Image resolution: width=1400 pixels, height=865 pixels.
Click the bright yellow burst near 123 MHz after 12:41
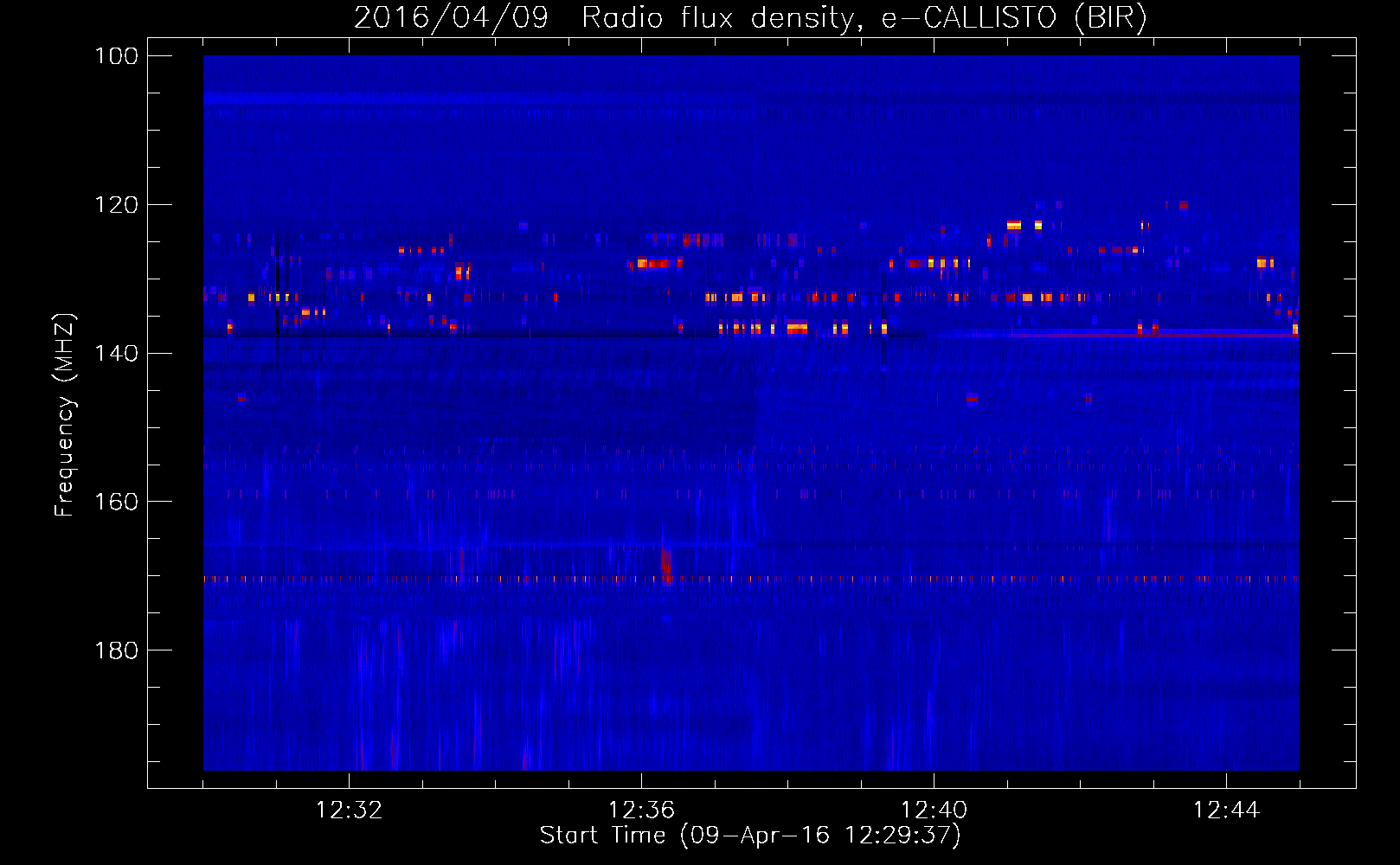pyautogui.click(x=1014, y=226)
